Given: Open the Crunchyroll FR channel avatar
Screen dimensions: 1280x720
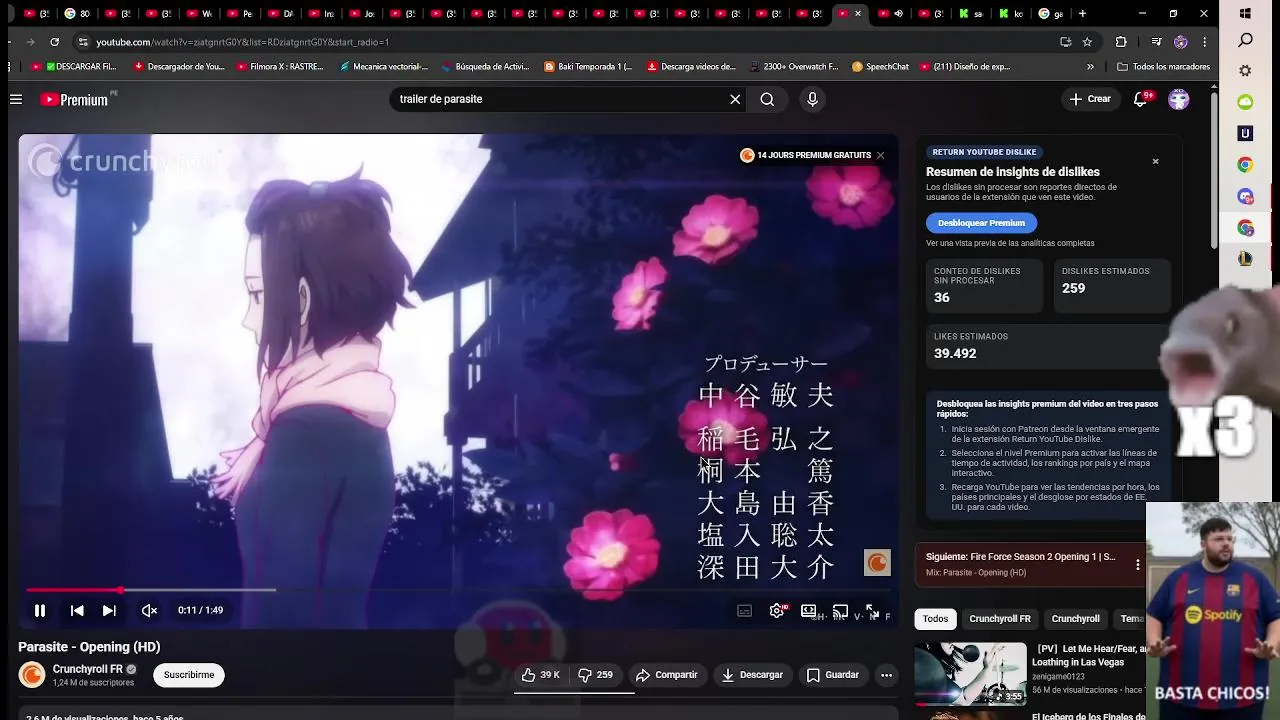Looking at the screenshot, I should coord(32,675).
